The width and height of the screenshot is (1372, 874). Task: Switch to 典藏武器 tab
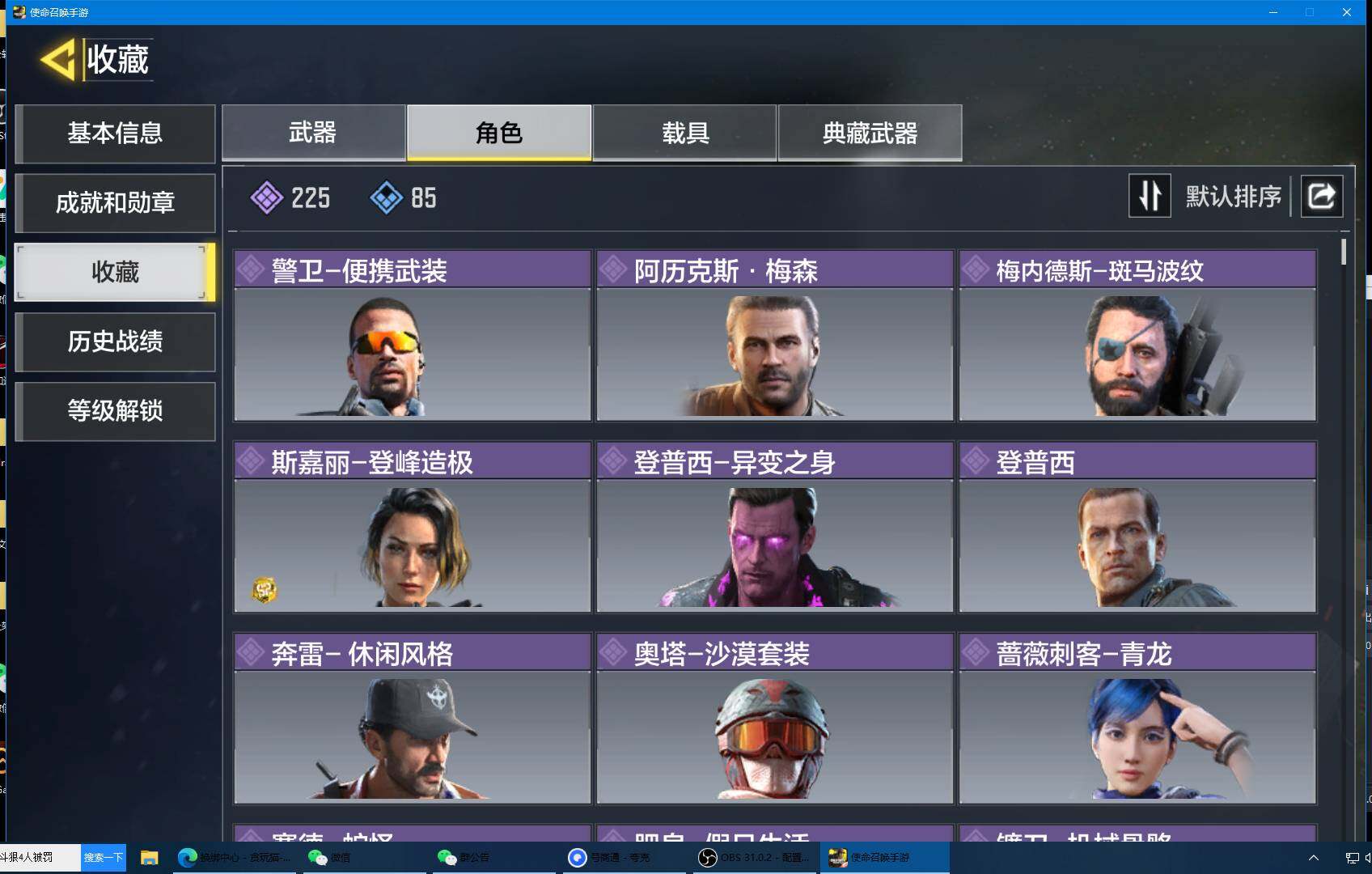(870, 133)
